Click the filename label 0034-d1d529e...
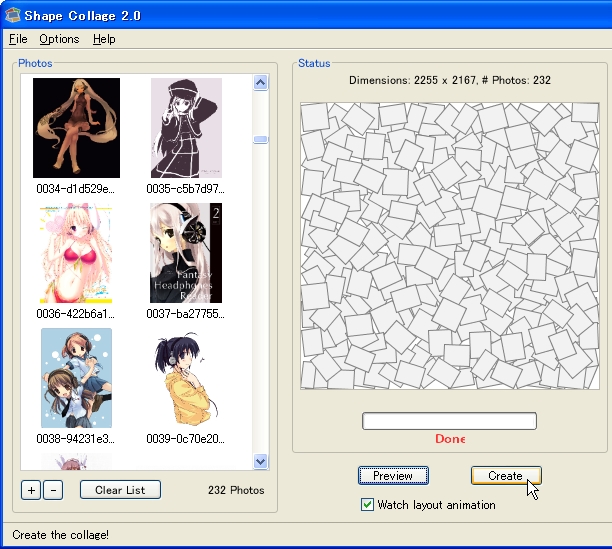This screenshot has width=612, height=549. coord(75,189)
